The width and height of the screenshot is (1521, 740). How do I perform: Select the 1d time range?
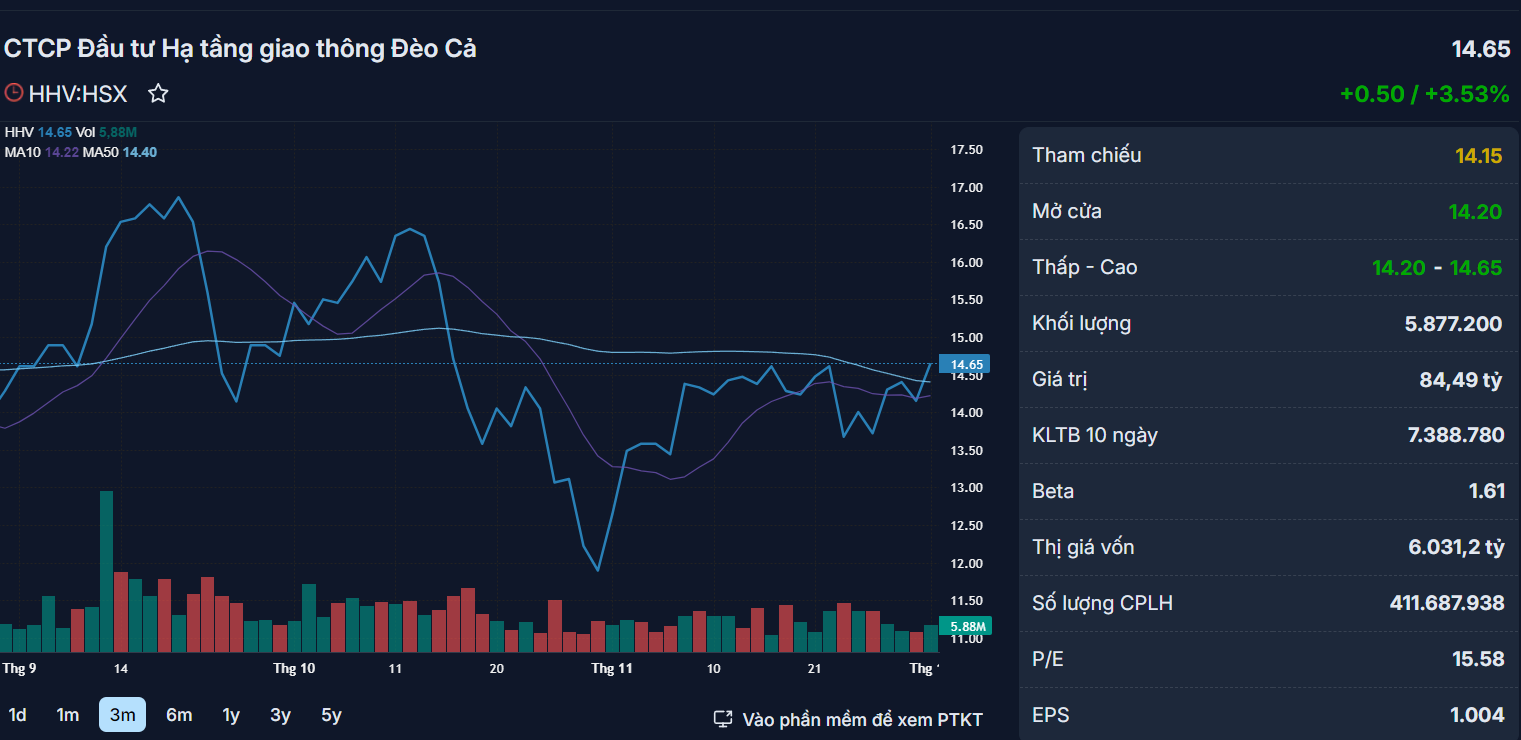(17, 715)
